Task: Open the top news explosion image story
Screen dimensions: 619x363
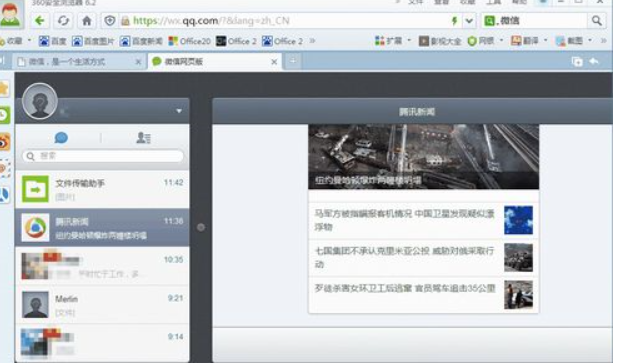Action: click(x=424, y=157)
